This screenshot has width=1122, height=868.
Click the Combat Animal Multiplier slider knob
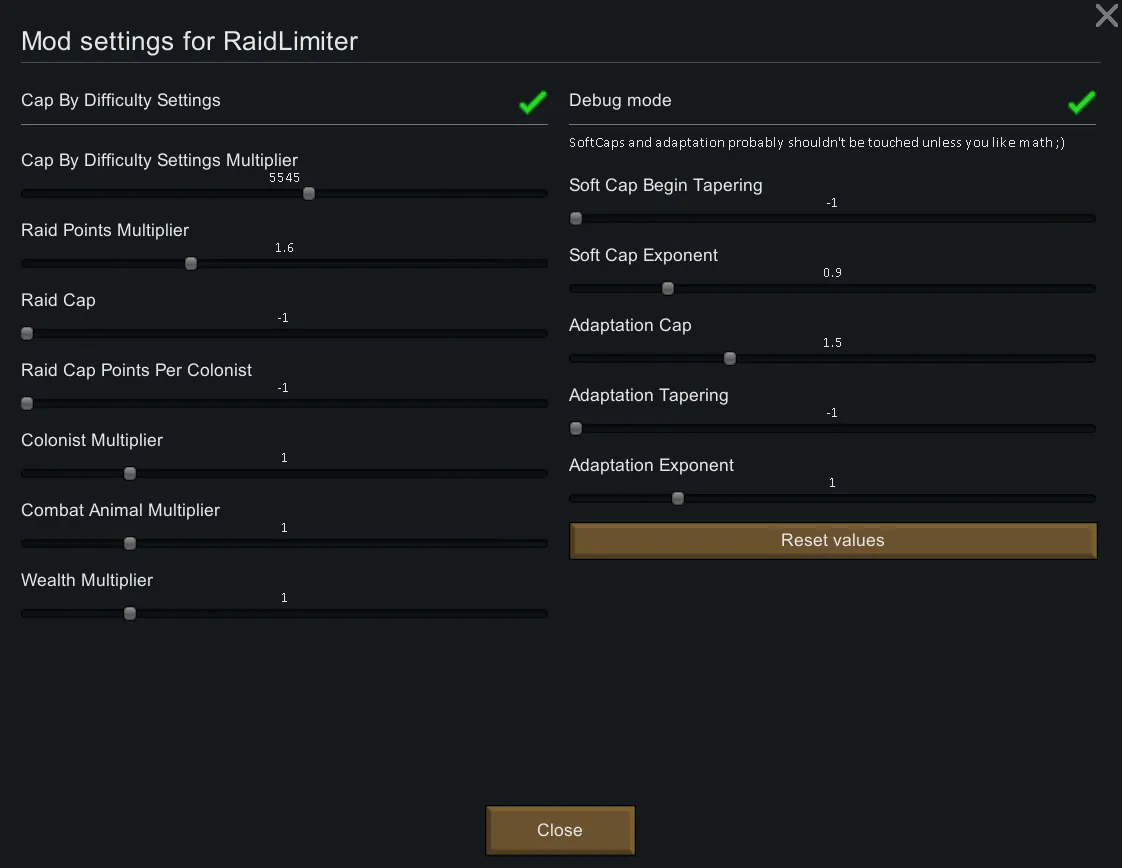(x=130, y=544)
